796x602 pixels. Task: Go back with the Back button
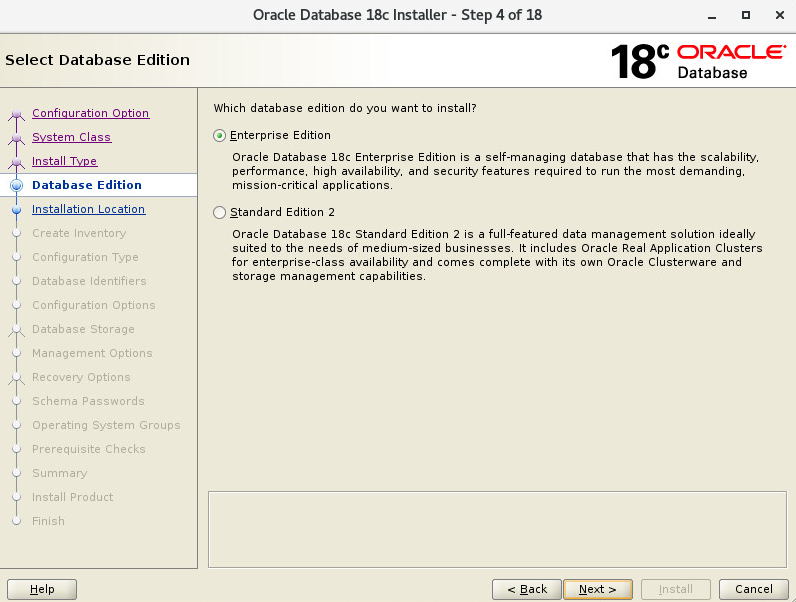point(527,589)
